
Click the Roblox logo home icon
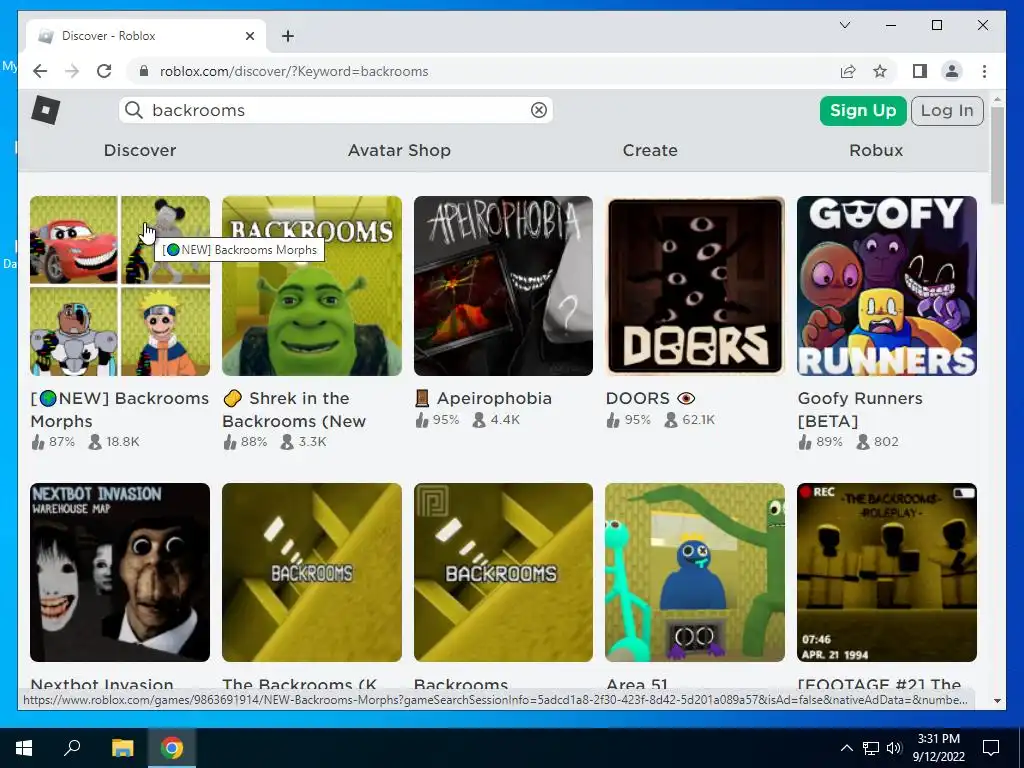[46, 110]
